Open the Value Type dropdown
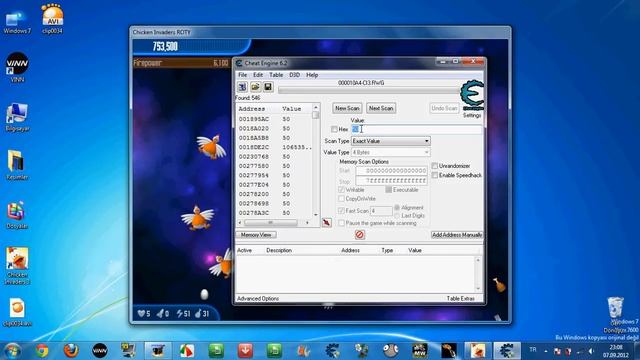The height and width of the screenshot is (360, 640). point(391,152)
